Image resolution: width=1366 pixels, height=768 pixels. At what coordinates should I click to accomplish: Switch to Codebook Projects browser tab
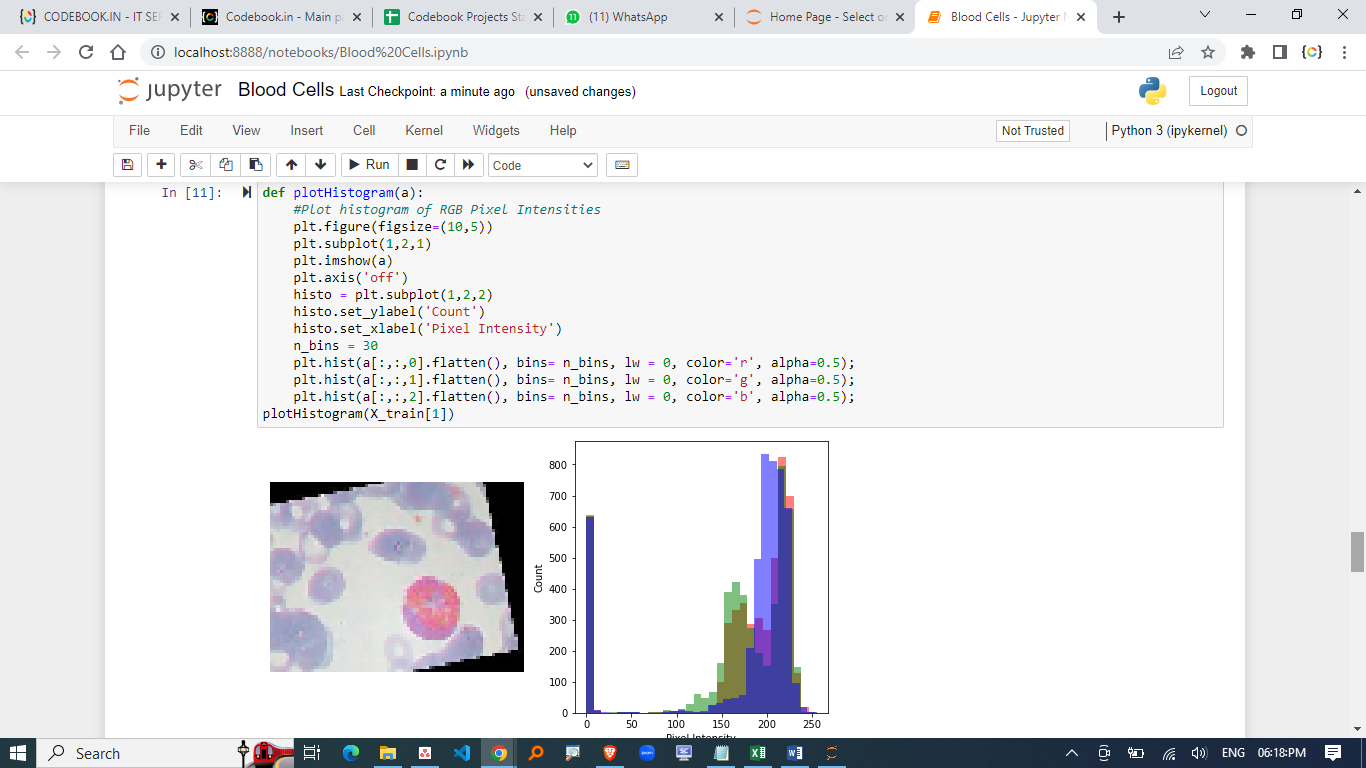pos(461,17)
